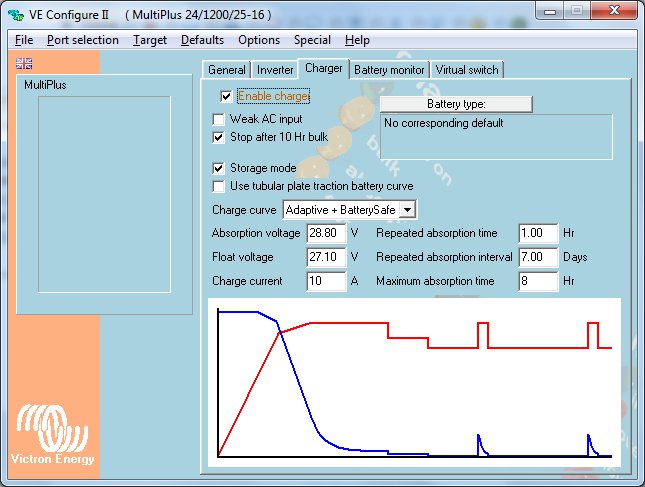Open the Port selection menu
Screen dimensions: 645x487
[83, 40]
